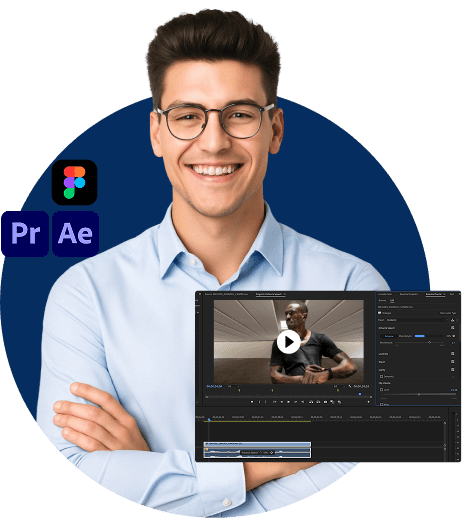Adjust the Mix Amount slider handle
The width and height of the screenshot is (462, 518).
click(x=429, y=343)
